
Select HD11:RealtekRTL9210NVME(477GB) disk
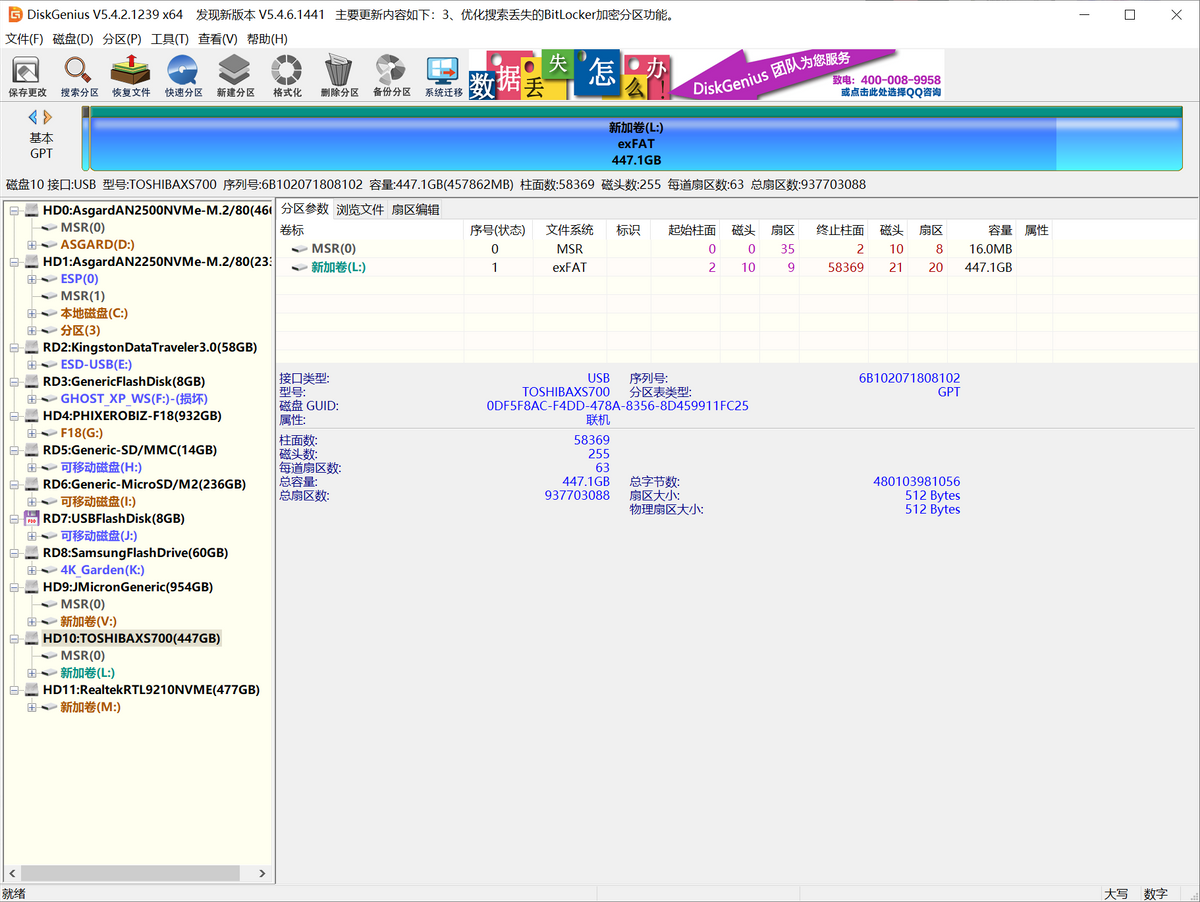pyautogui.click(x=151, y=690)
